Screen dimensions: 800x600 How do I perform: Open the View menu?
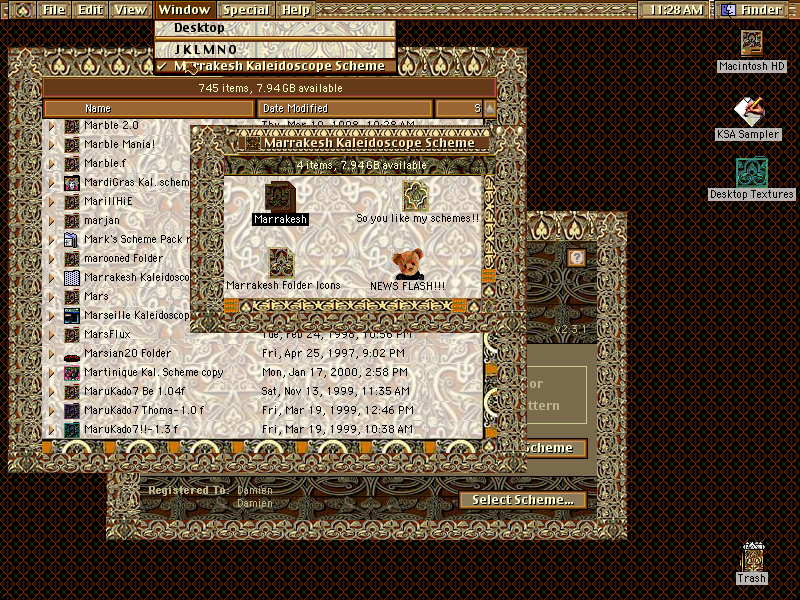tap(130, 10)
